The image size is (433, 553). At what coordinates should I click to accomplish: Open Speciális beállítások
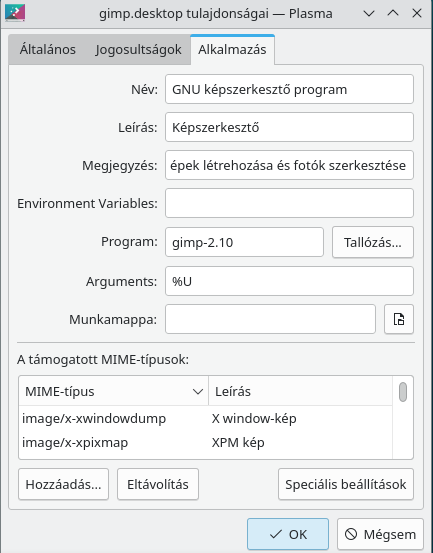coord(346,484)
